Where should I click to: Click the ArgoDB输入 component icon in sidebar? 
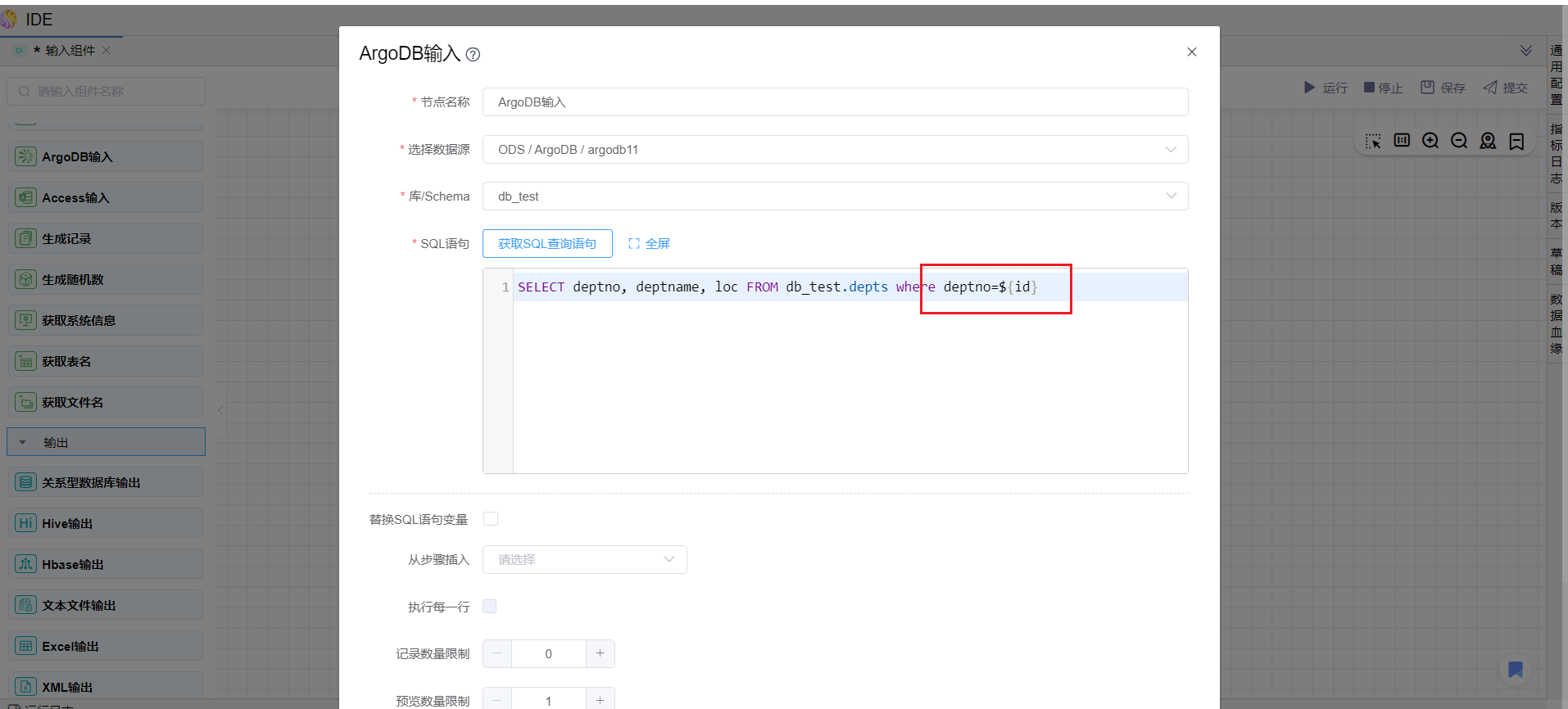point(26,156)
